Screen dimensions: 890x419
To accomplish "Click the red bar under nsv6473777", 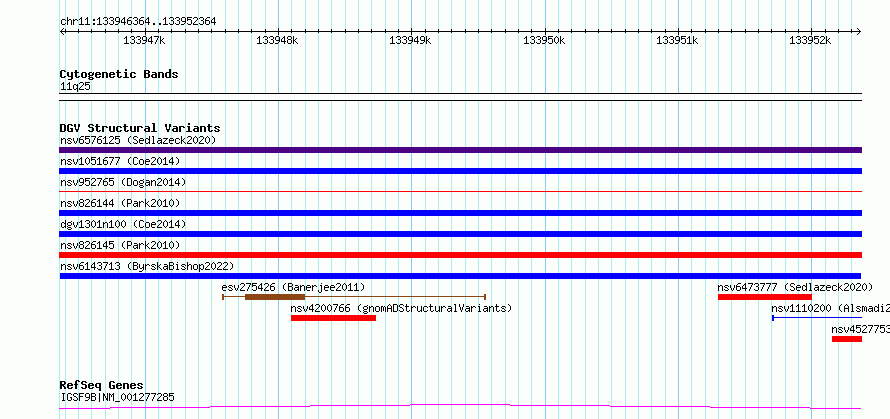I will (x=765, y=297).
